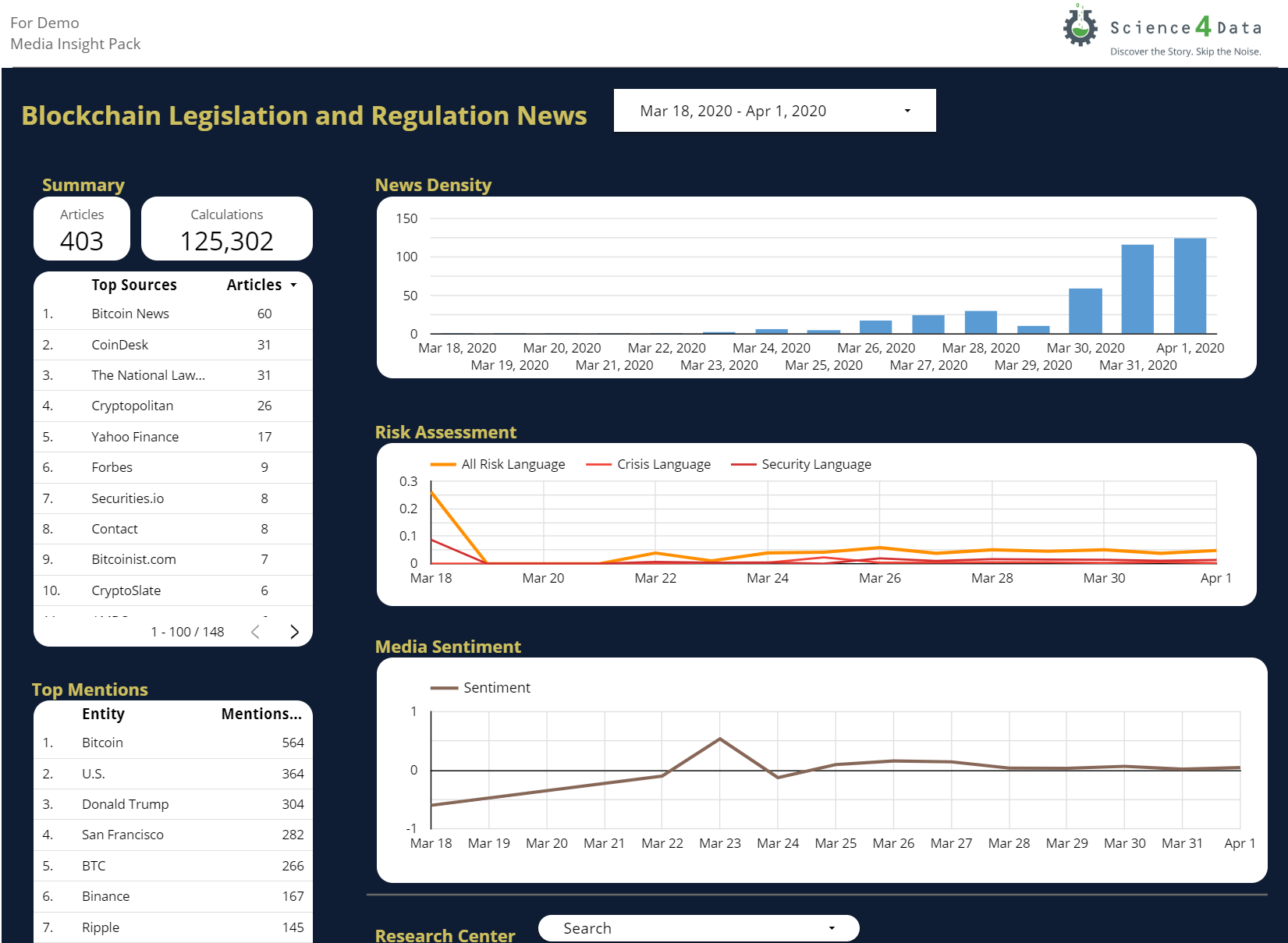The image size is (1288, 943).
Task: Click the Top Sources column header
Action: click(134, 285)
